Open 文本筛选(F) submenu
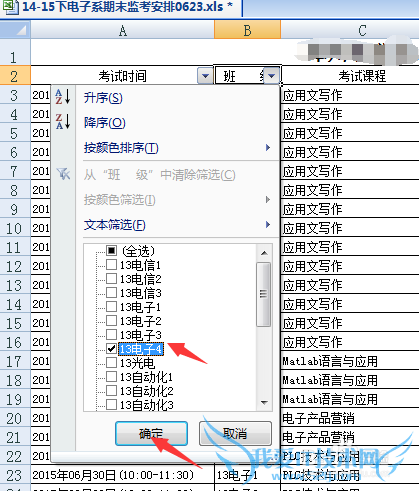This screenshot has width=419, height=491. (x=115, y=225)
